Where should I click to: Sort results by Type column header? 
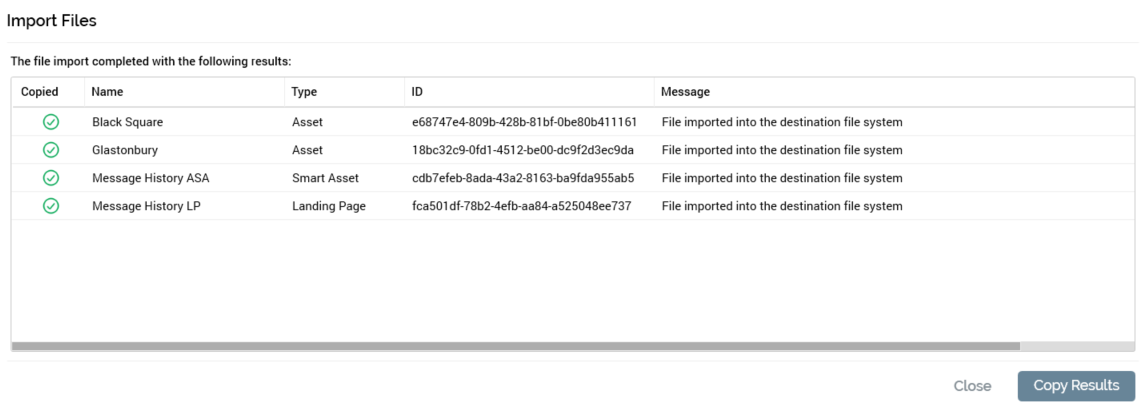pyautogui.click(x=304, y=92)
